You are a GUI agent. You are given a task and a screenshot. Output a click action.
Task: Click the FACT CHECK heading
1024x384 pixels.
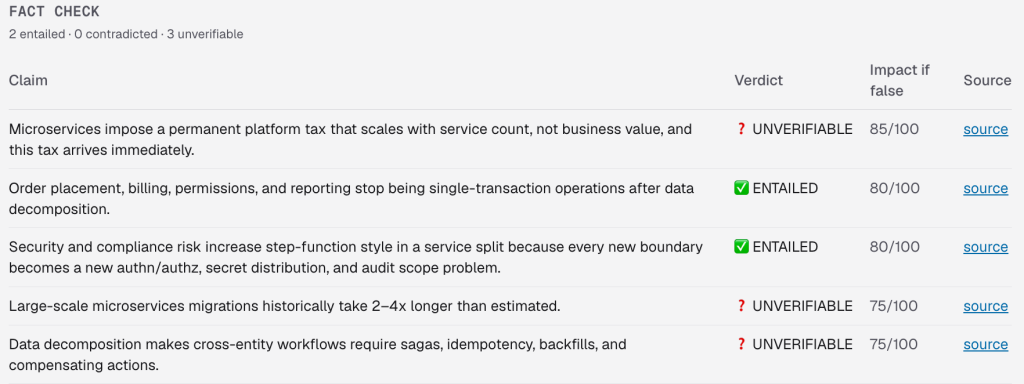54,12
